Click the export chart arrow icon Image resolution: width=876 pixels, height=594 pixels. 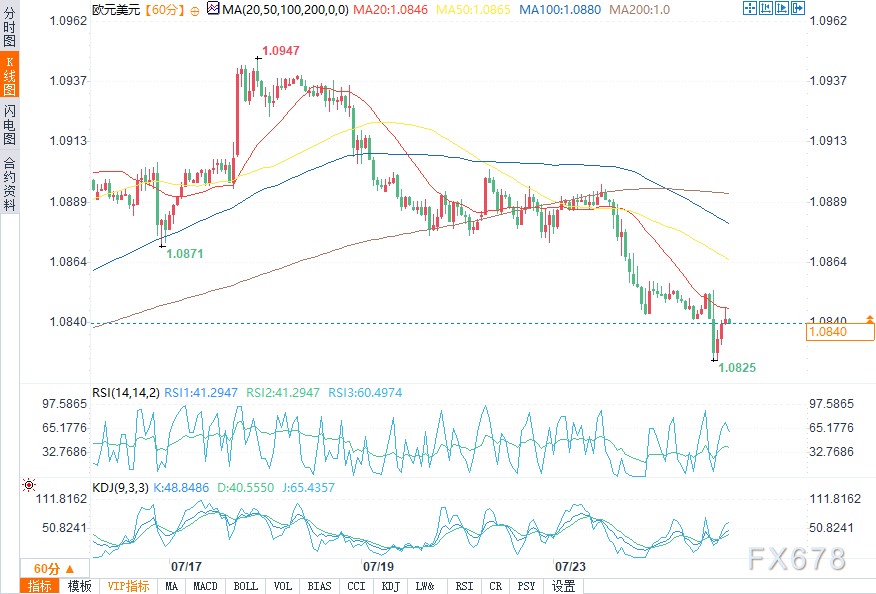pyautogui.click(x=798, y=8)
